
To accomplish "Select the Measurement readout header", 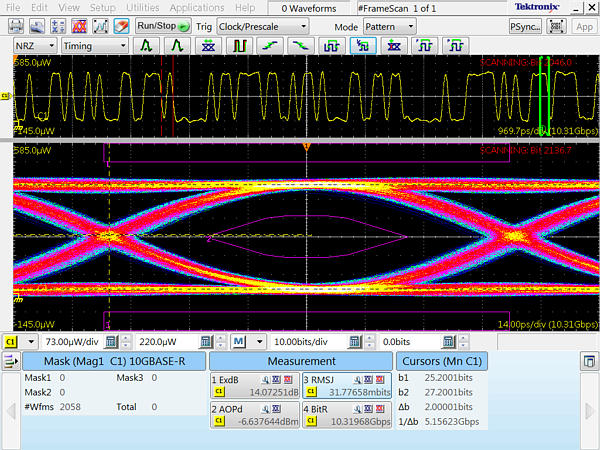I will 301,361.
